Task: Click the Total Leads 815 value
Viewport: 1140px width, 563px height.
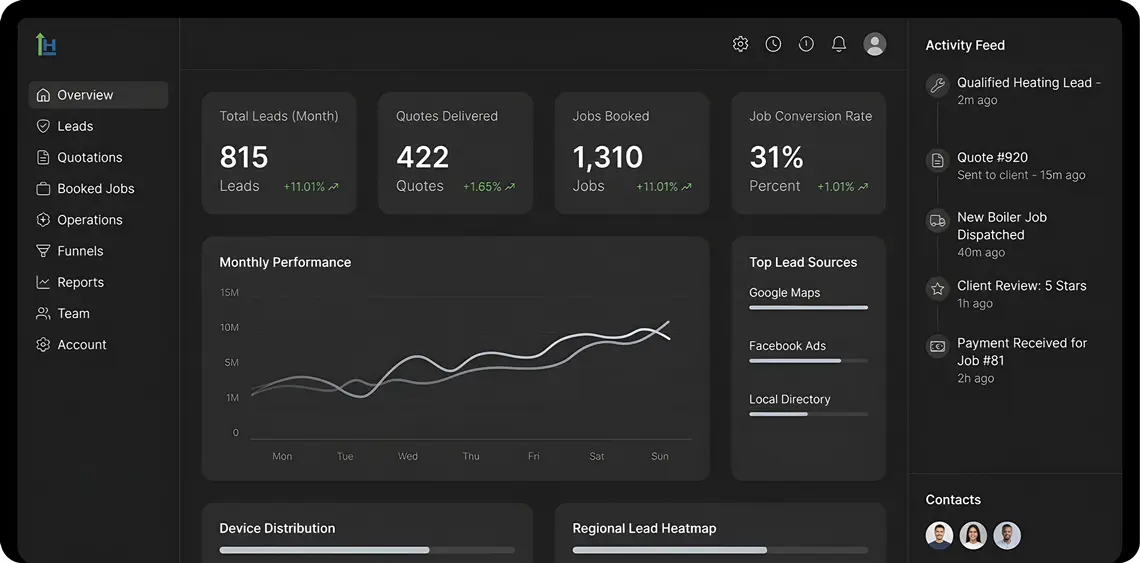Action: click(x=244, y=157)
